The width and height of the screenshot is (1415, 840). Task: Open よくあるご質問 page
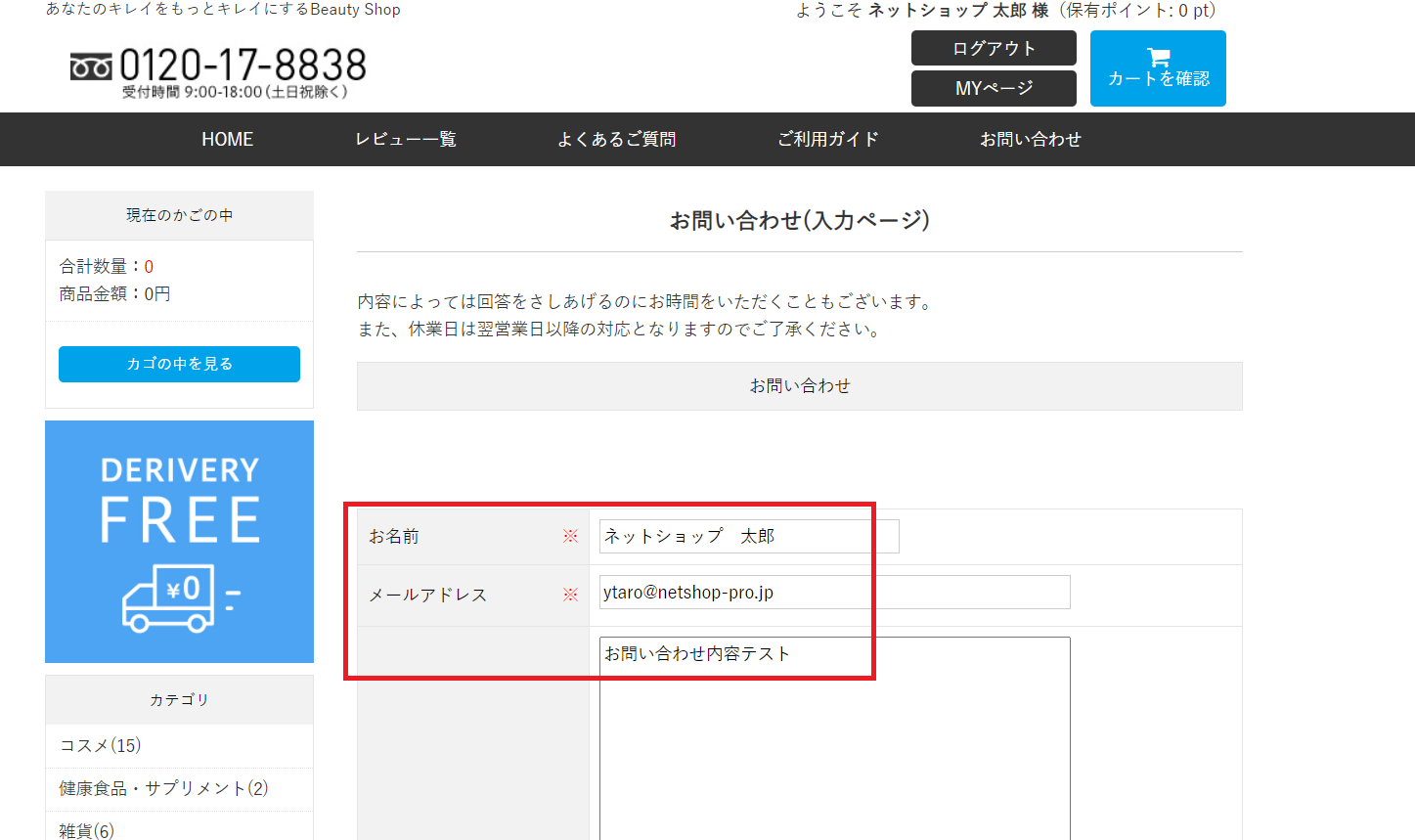[616, 140]
